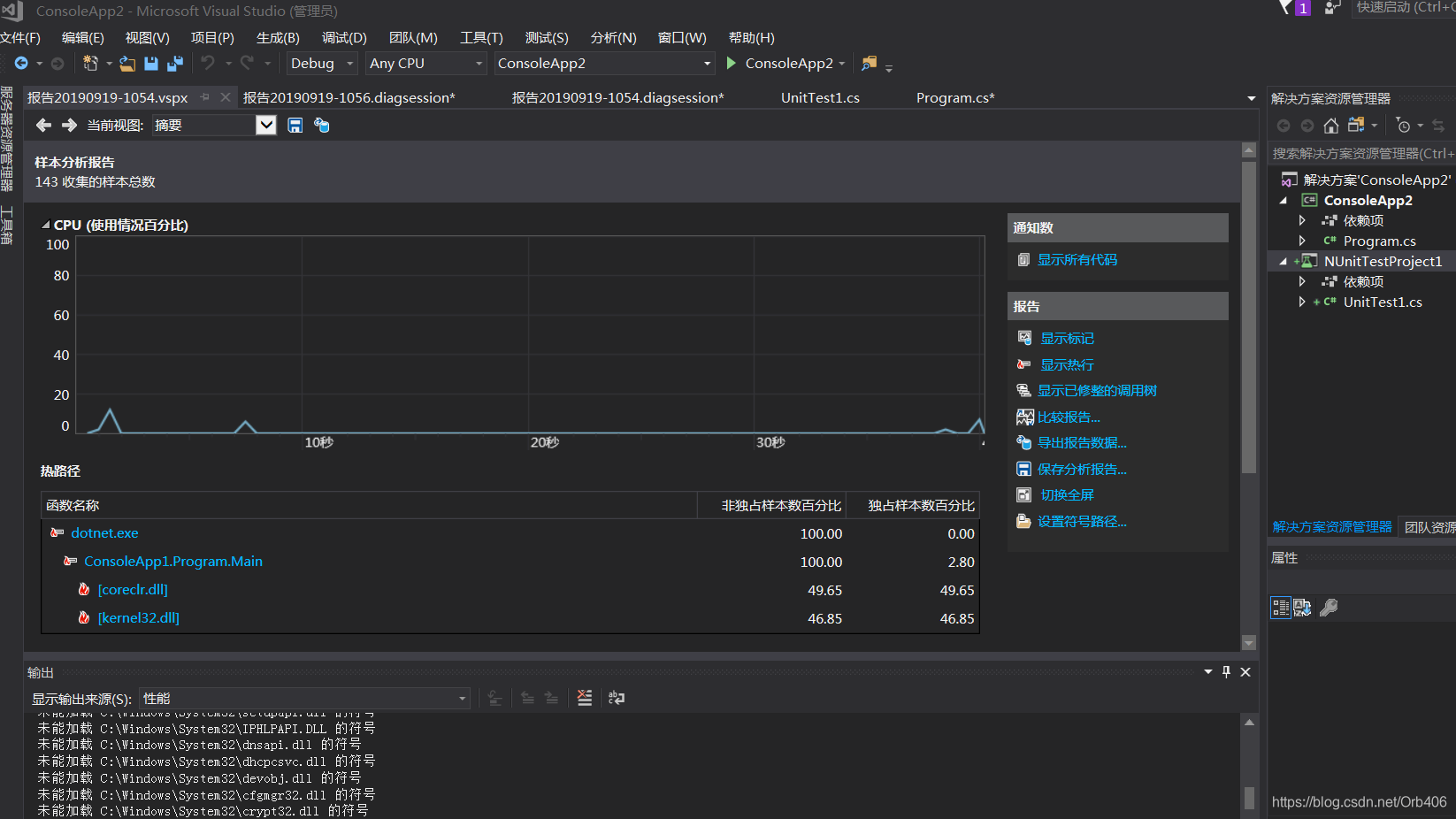Image resolution: width=1456 pixels, height=819 pixels.
Task: Click the property pages wrench icon
Action: [x=1329, y=608]
